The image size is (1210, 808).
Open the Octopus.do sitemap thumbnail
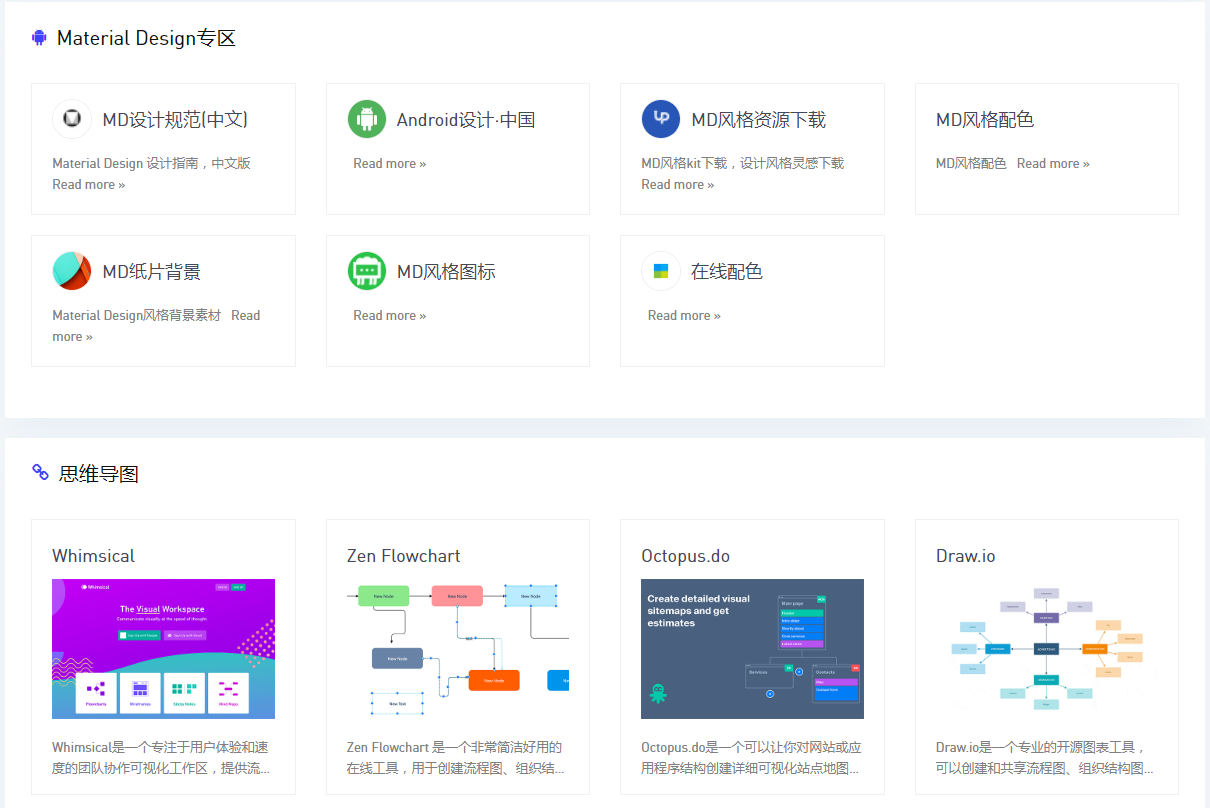pos(752,648)
